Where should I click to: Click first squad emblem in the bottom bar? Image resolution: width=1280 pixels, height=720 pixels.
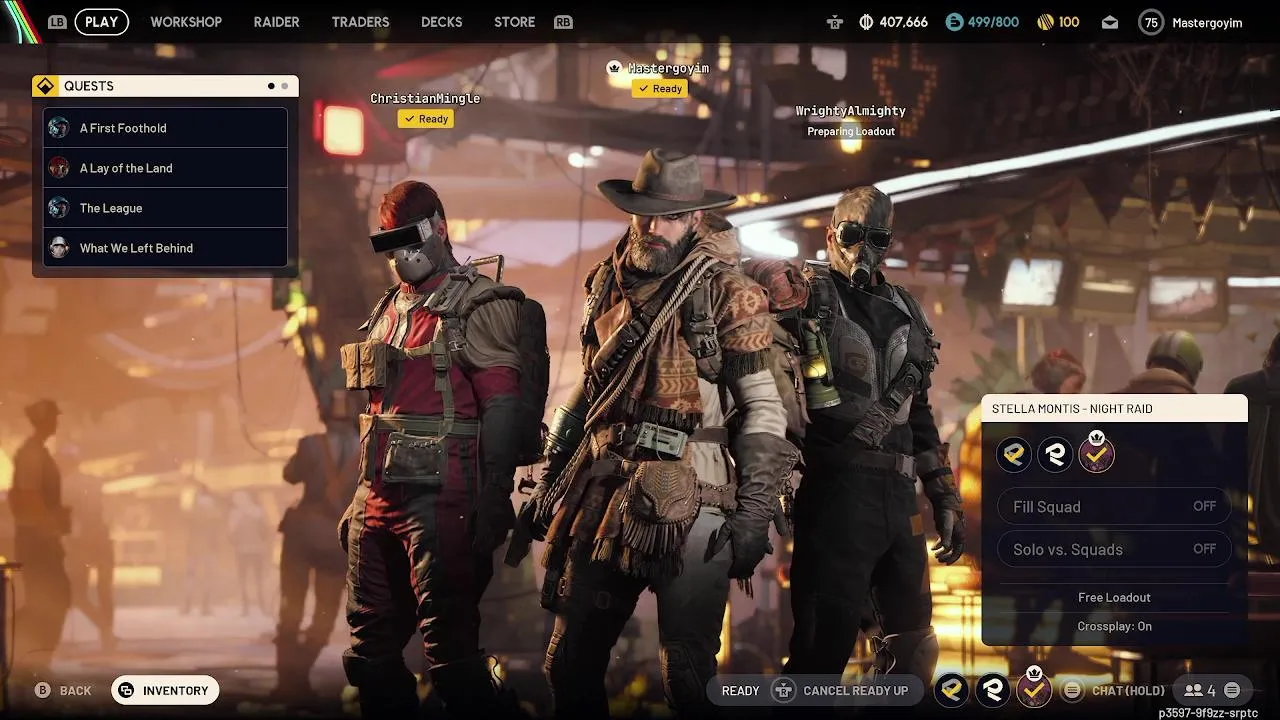tap(951, 690)
